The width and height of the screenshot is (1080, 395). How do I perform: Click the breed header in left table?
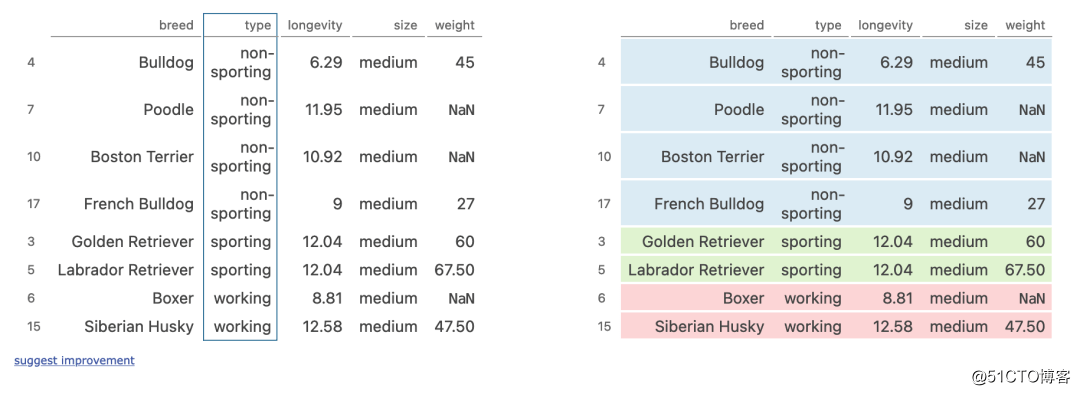tap(176, 26)
